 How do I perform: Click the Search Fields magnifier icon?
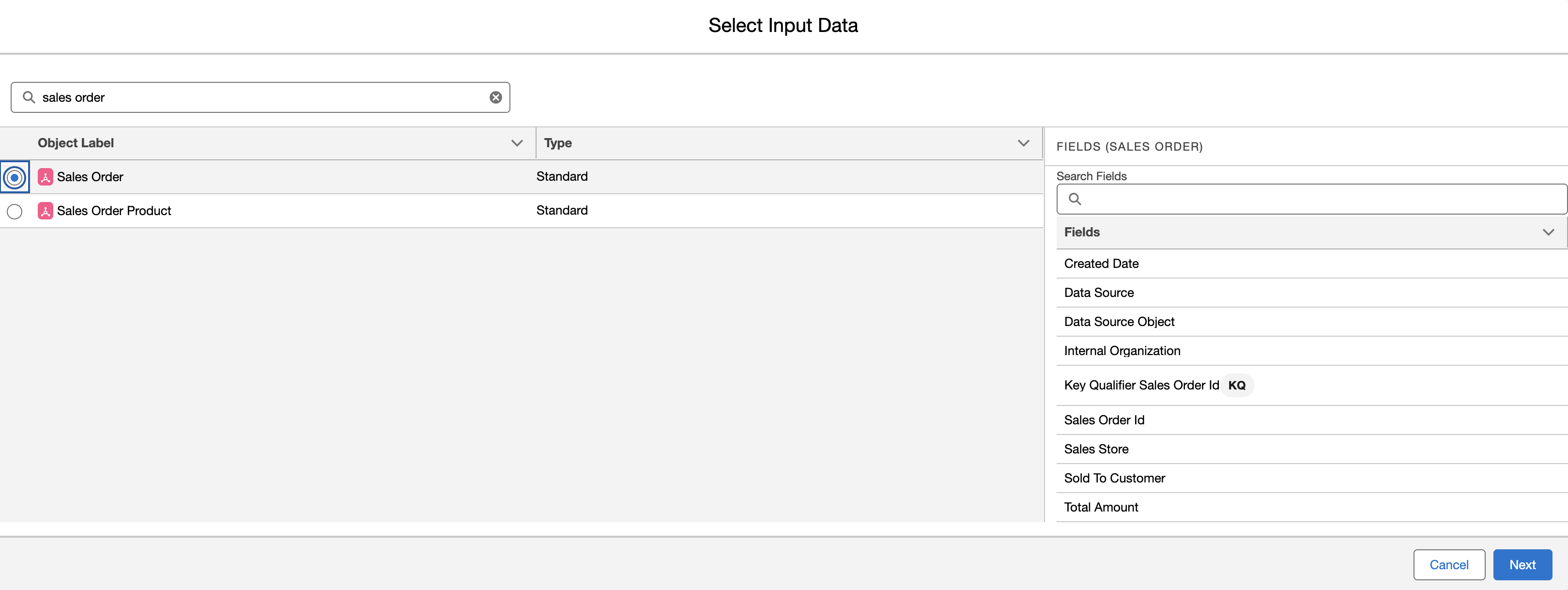(1075, 199)
